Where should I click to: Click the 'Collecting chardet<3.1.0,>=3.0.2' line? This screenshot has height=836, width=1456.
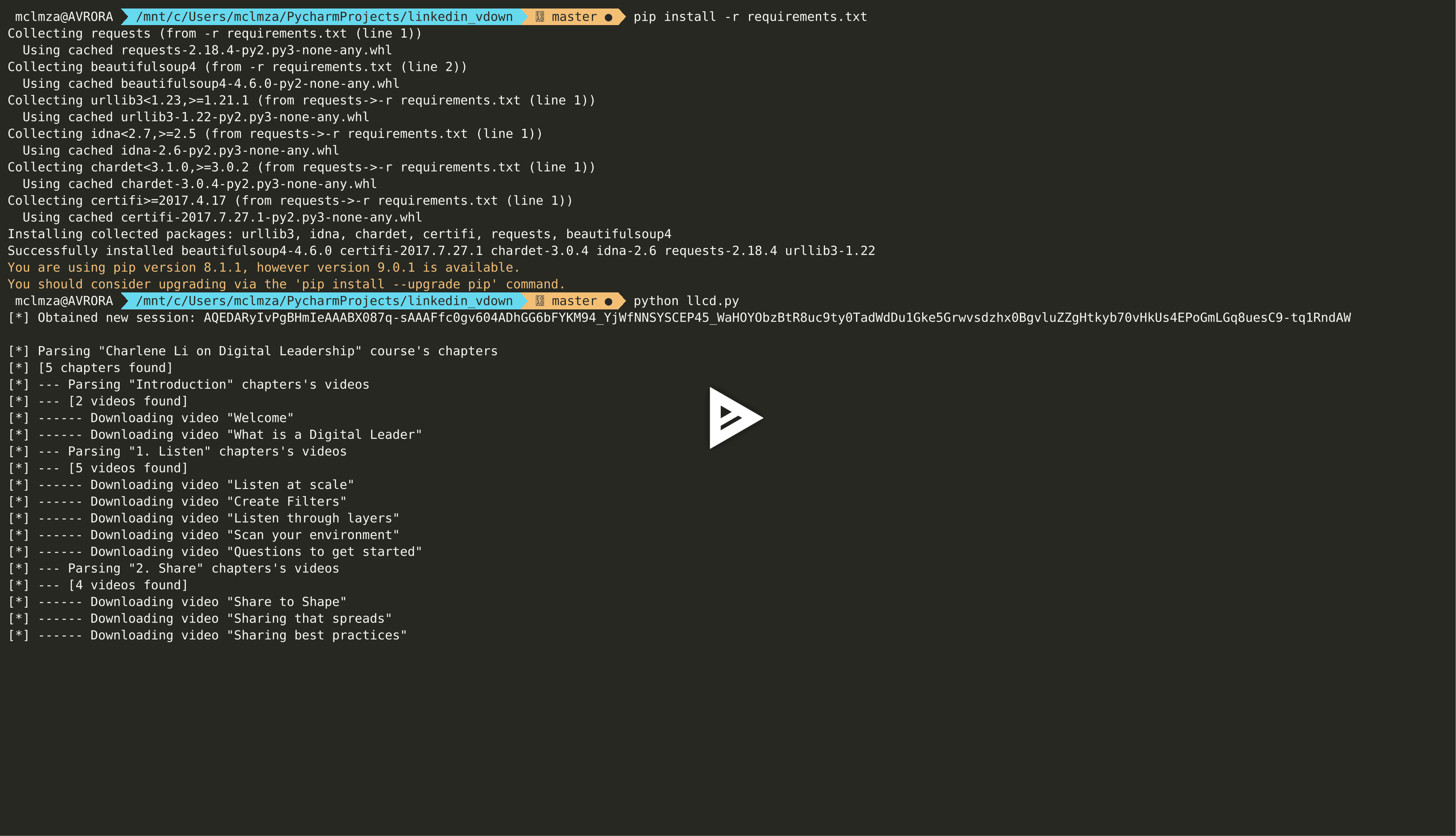[x=301, y=167]
